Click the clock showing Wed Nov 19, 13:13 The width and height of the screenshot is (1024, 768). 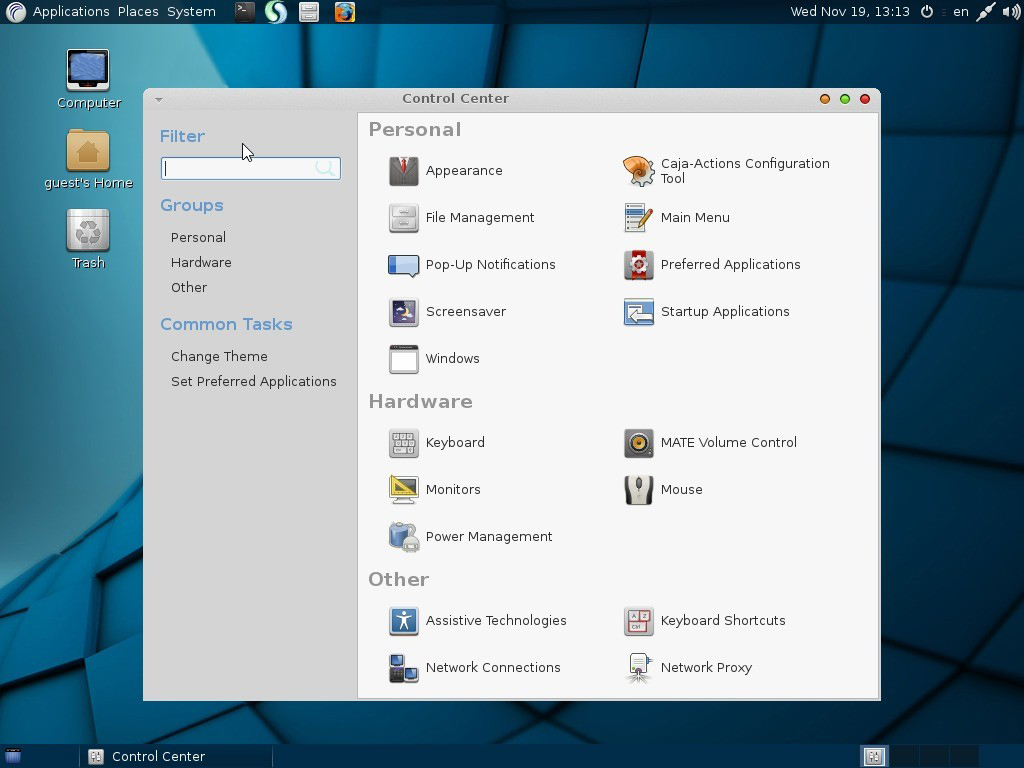click(x=850, y=12)
